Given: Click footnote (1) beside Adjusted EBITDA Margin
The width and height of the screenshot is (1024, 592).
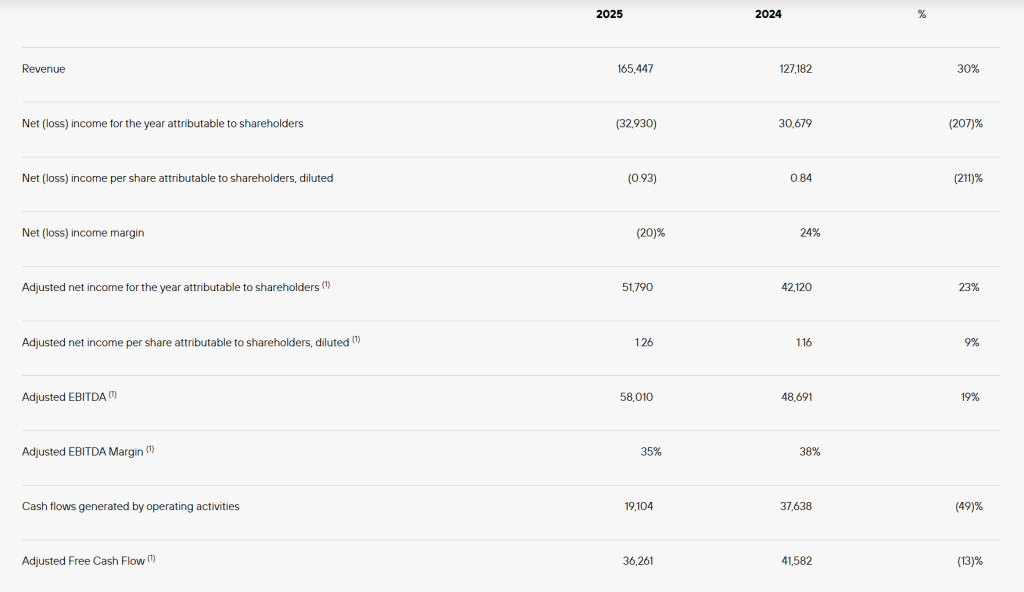Looking at the screenshot, I should 150,450.
